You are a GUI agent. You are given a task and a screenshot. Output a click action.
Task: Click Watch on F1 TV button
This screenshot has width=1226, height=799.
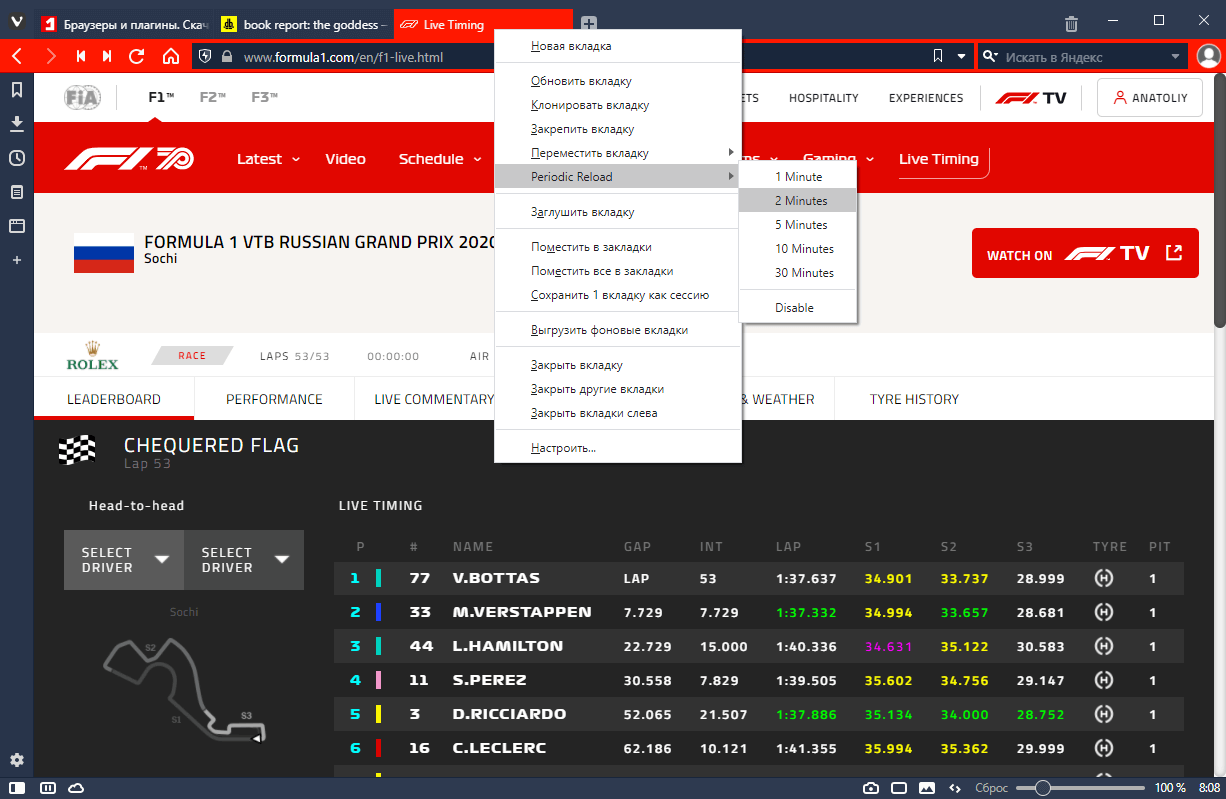coord(1085,254)
